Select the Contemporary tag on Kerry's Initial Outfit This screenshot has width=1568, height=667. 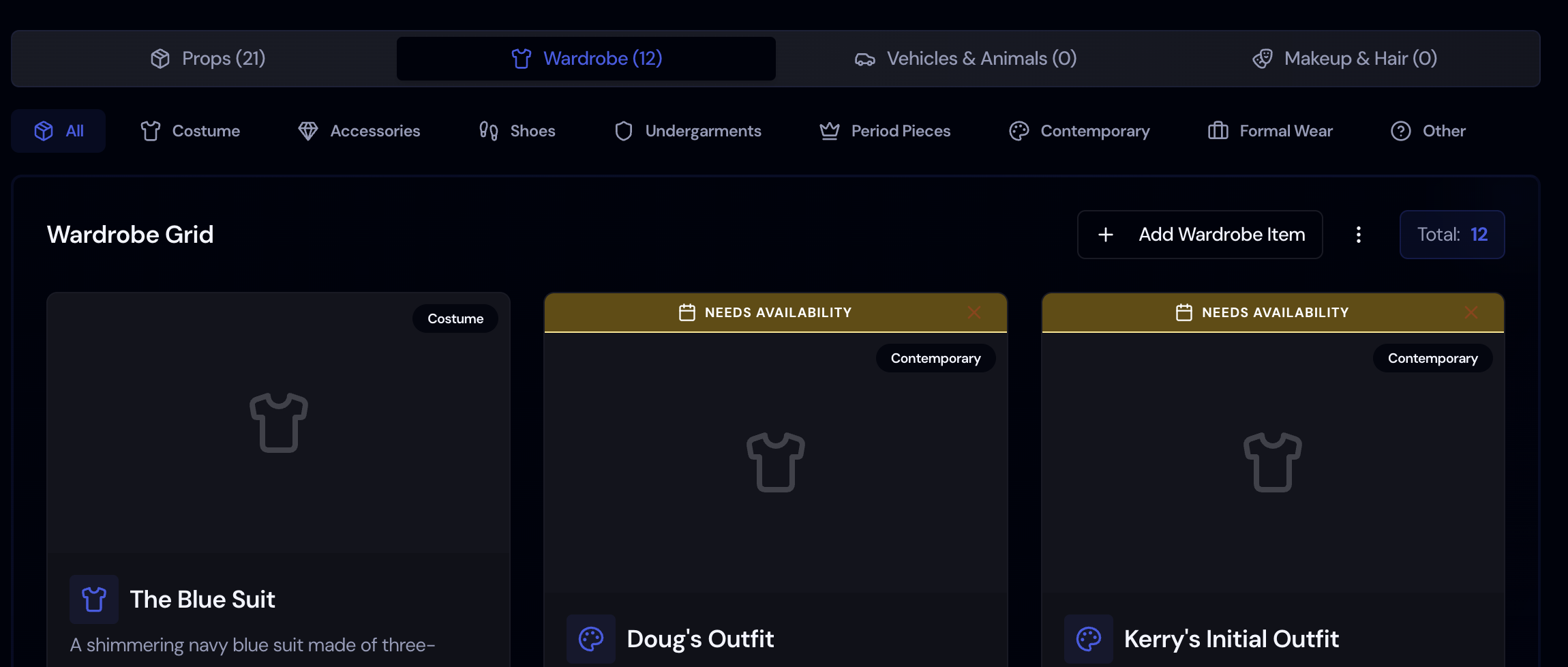click(1432, 357)
